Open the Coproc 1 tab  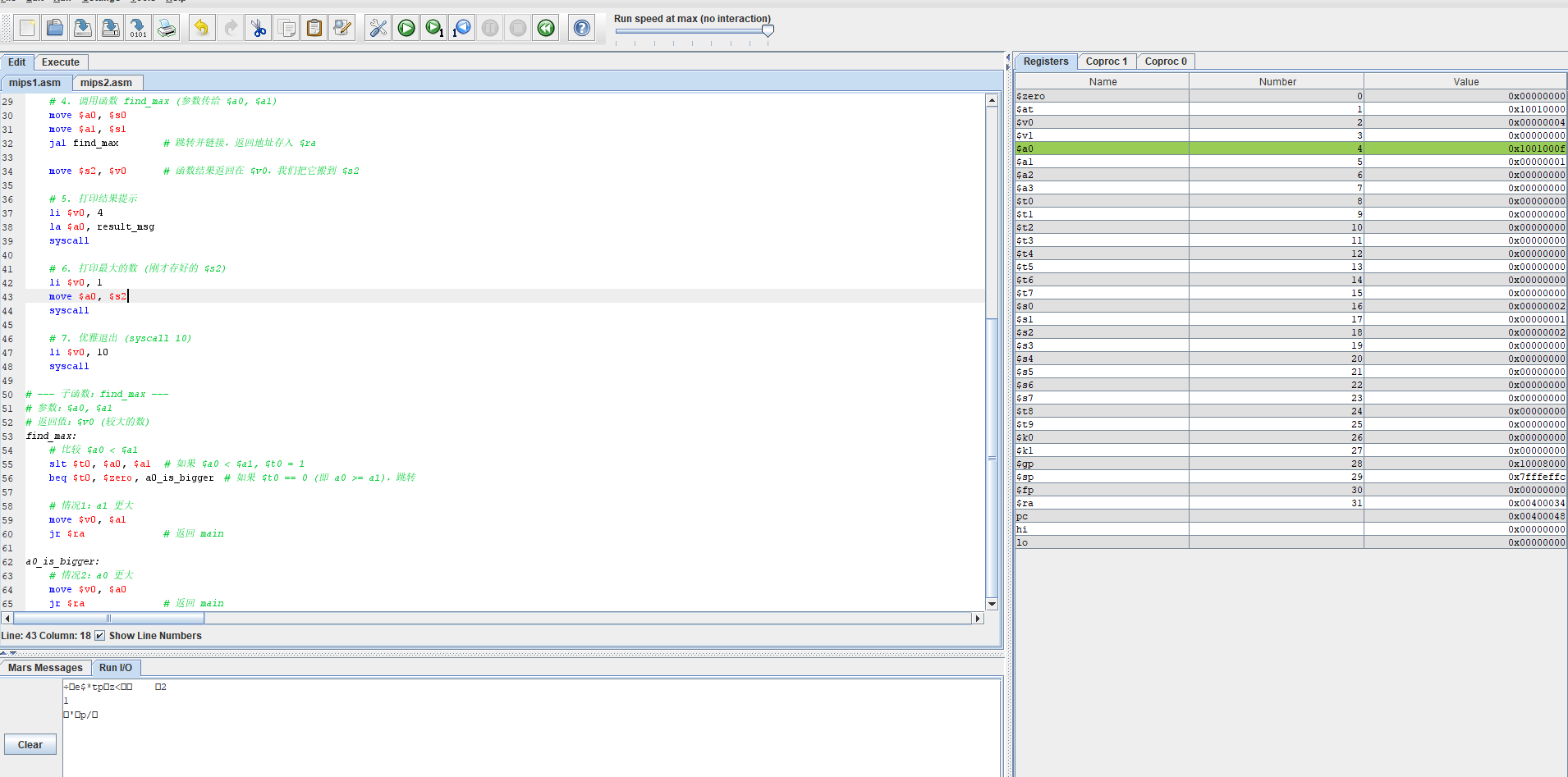coord(1107,62)
